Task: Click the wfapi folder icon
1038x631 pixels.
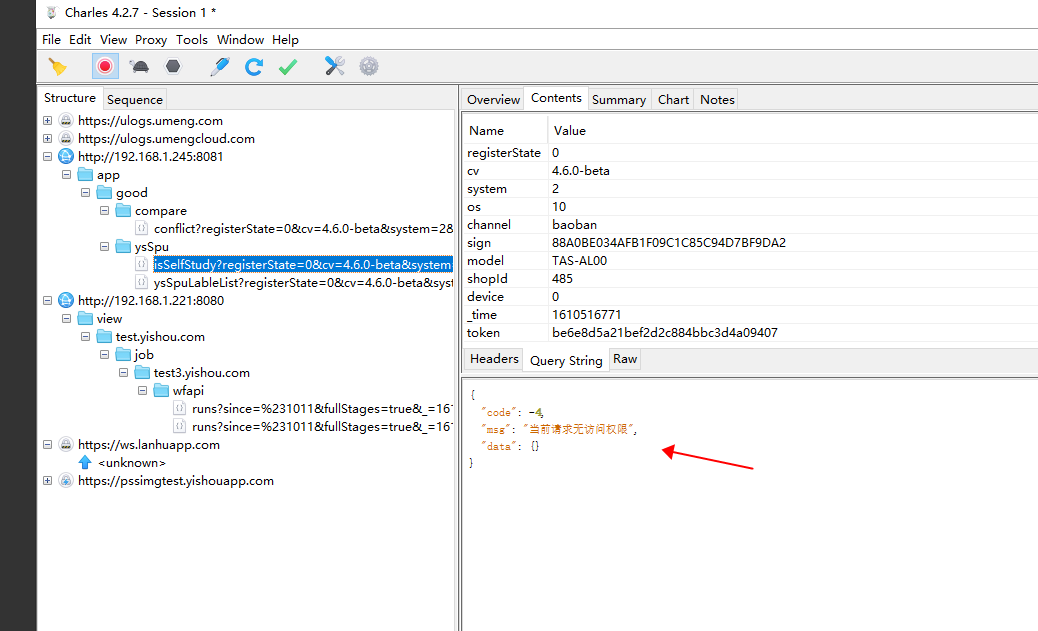Action: point(162,391)
